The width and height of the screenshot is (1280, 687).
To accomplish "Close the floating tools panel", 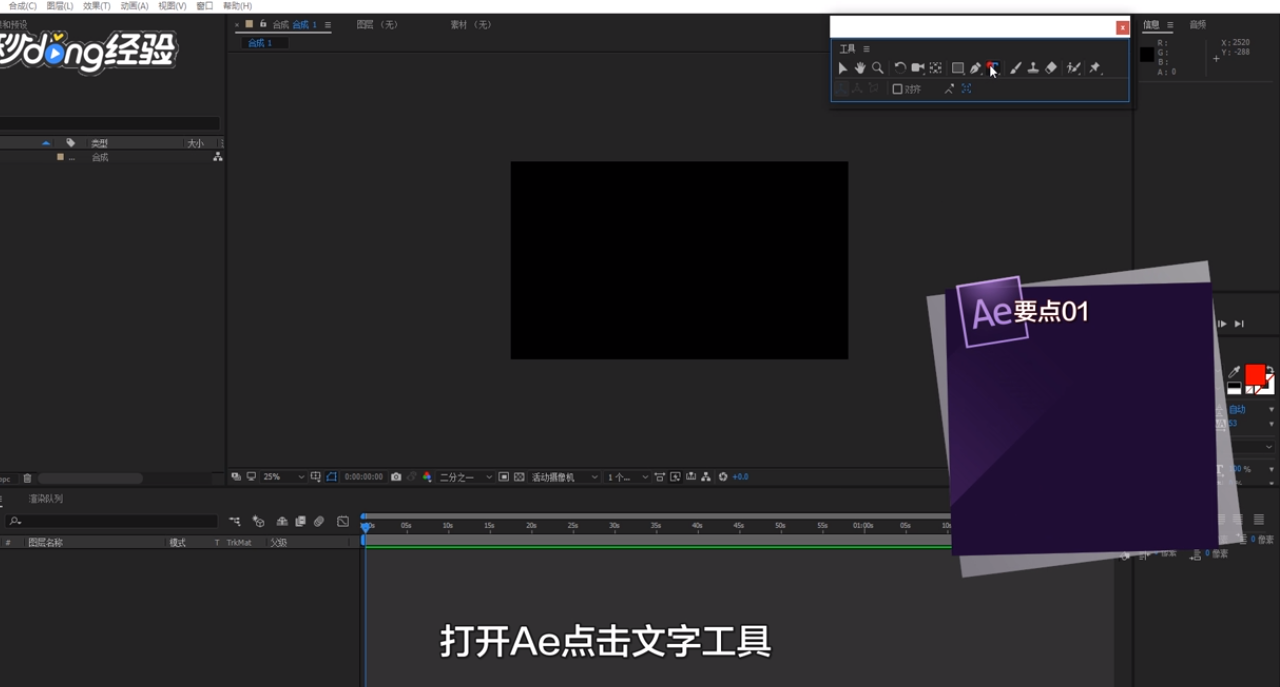I will [1123, 28].
